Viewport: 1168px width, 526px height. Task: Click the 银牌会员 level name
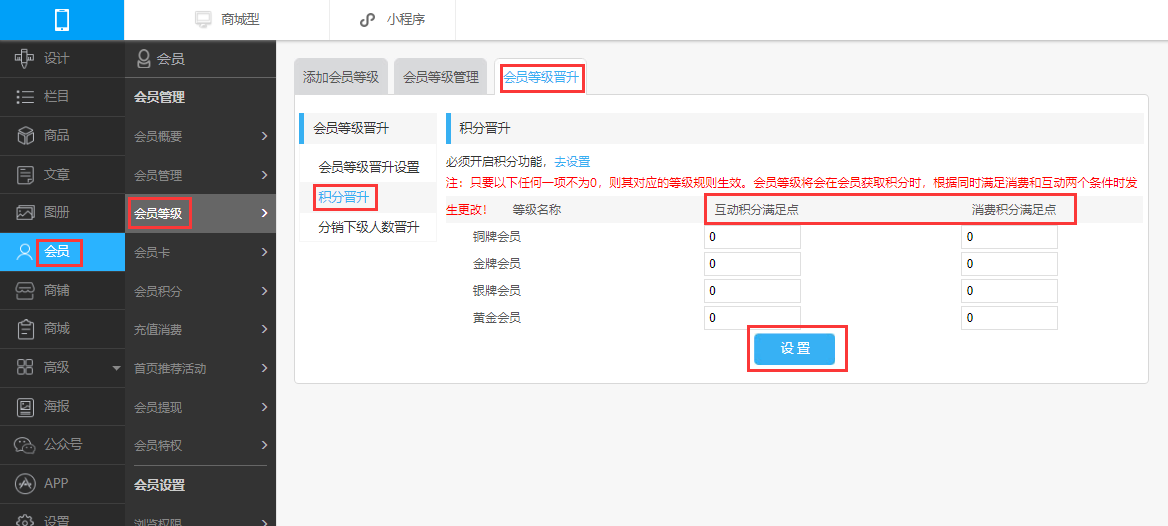coord(496,291)
